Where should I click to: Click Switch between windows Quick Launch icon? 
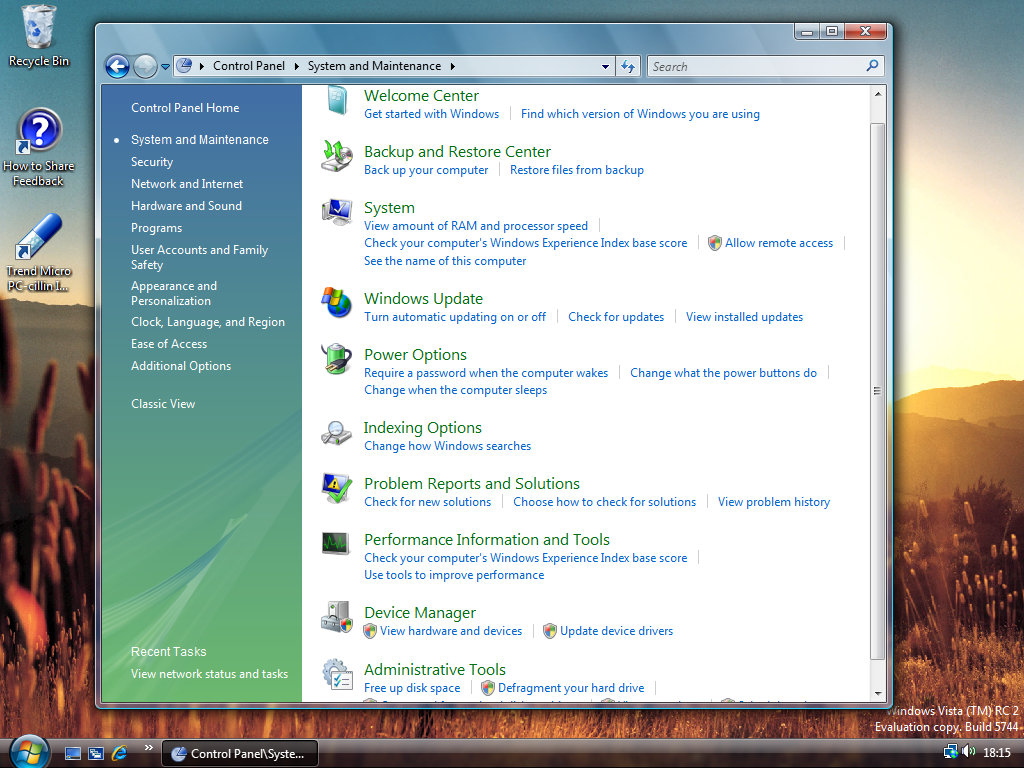tap(96, 754)
